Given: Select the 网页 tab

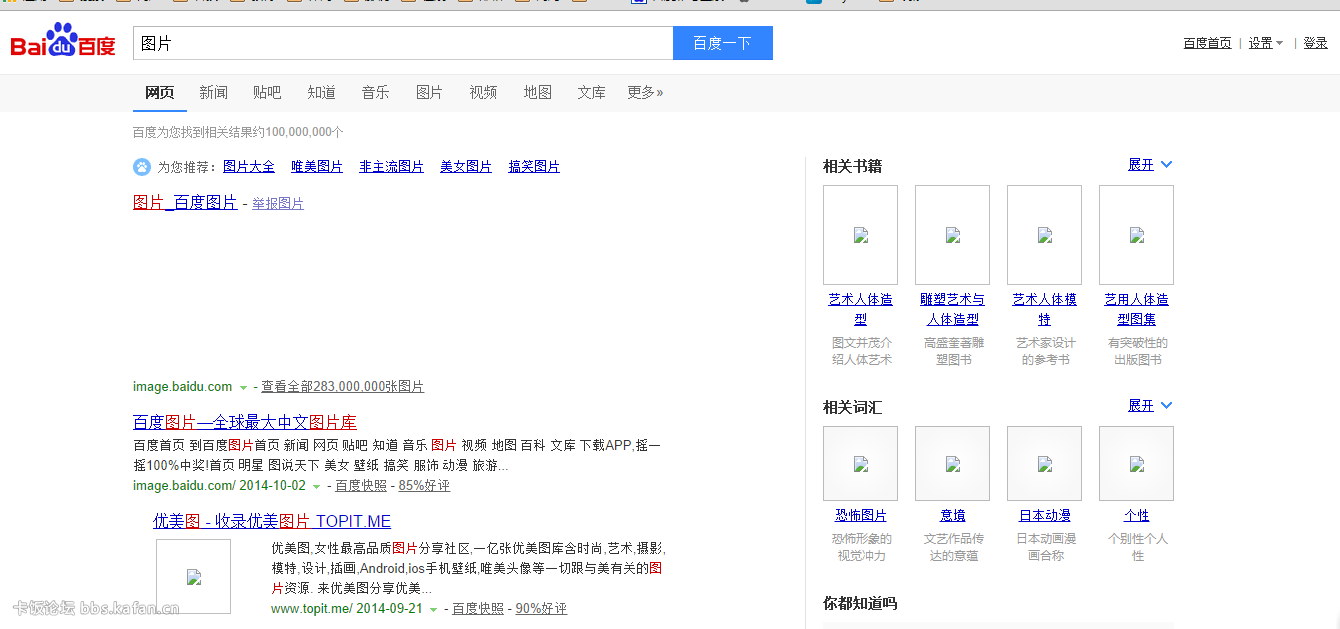Looking at the screenshot, I should point(160,92).
